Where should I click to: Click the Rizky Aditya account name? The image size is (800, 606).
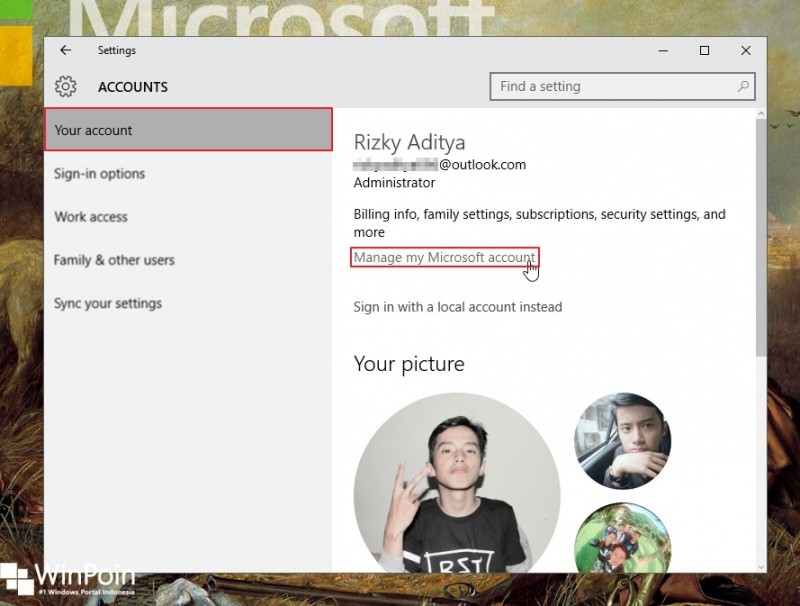coord(409,142)
